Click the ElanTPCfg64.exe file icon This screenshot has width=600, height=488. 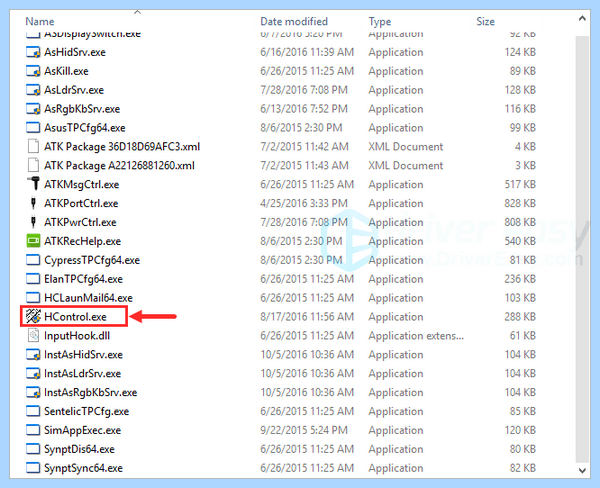tap(33, 279)
